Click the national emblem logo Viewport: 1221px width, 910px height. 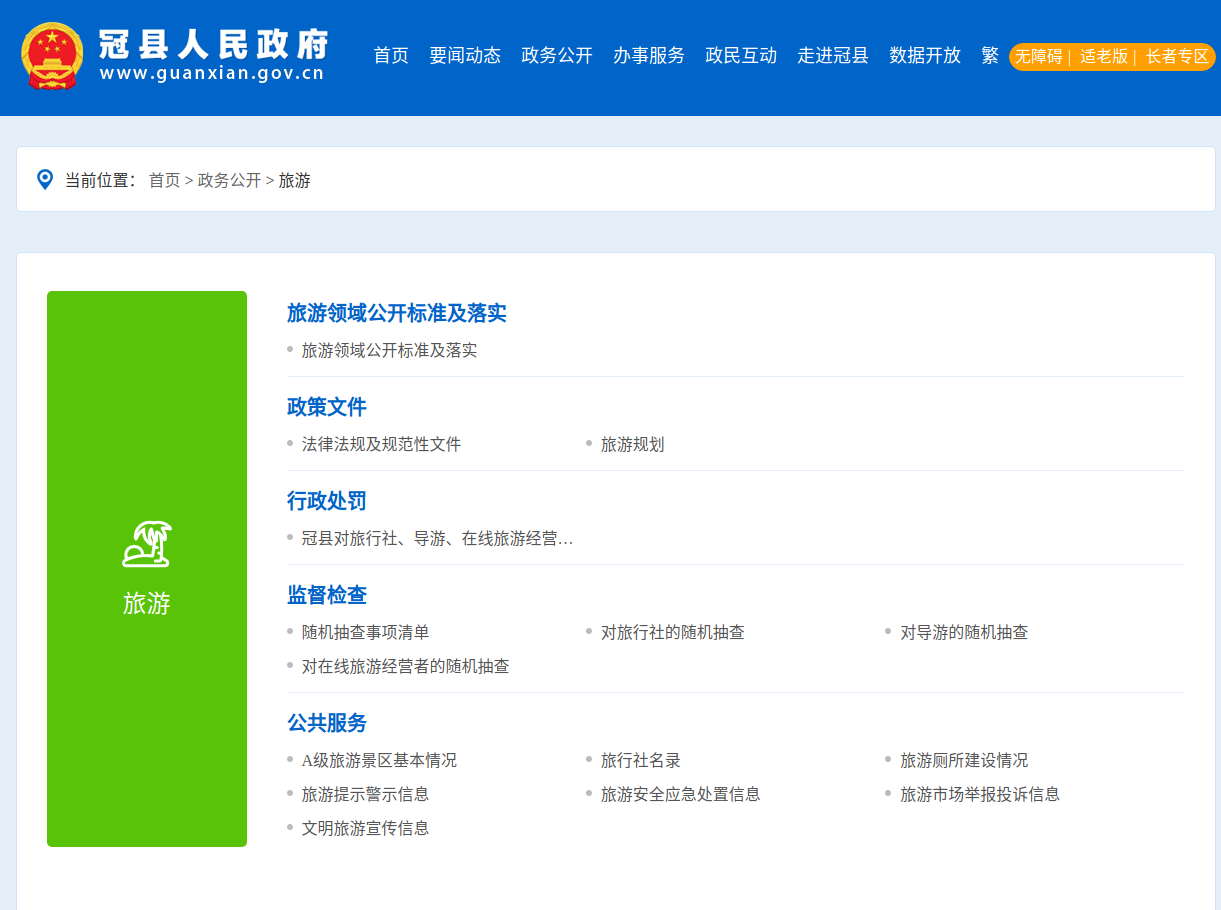(52, 56)
